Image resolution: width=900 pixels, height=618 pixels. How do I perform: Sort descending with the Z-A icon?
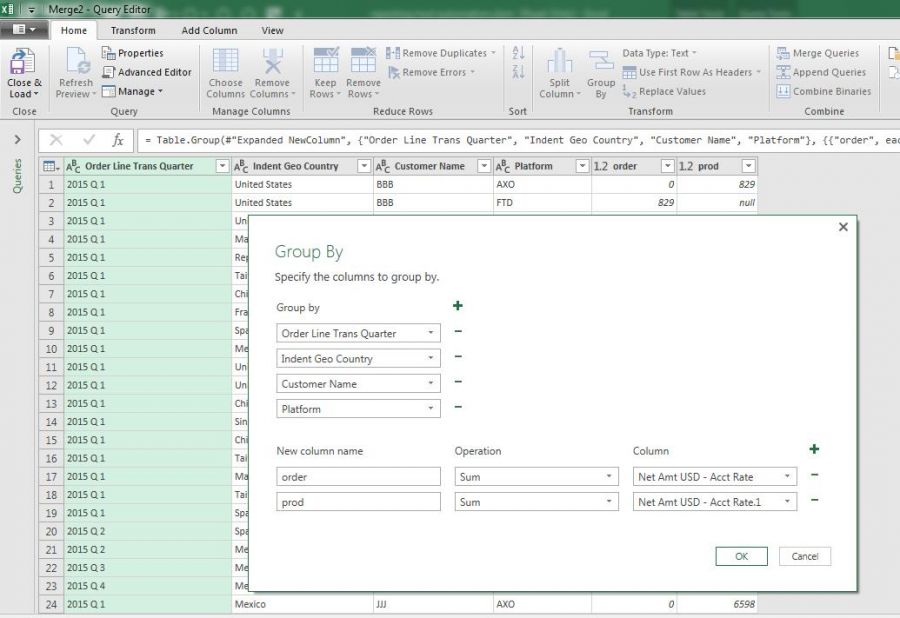[518, 72]
